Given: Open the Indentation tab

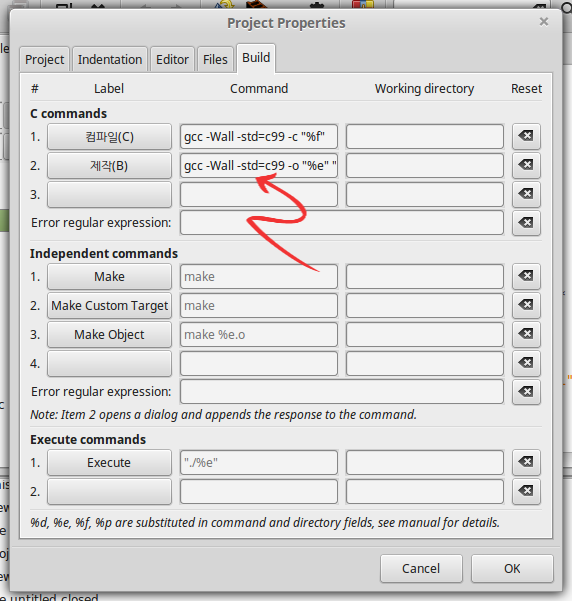Looking at the screenshot, I should 110,59.
